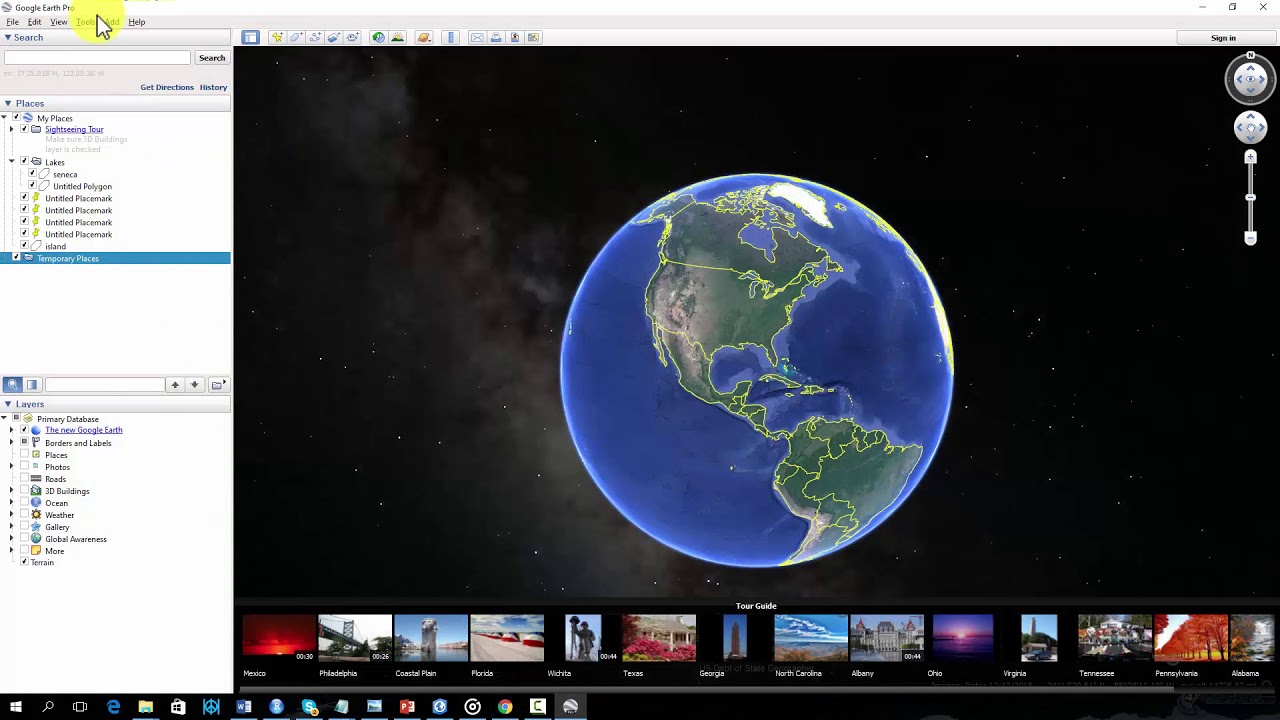Show historical imagery clock icon

tap(378, 38)
